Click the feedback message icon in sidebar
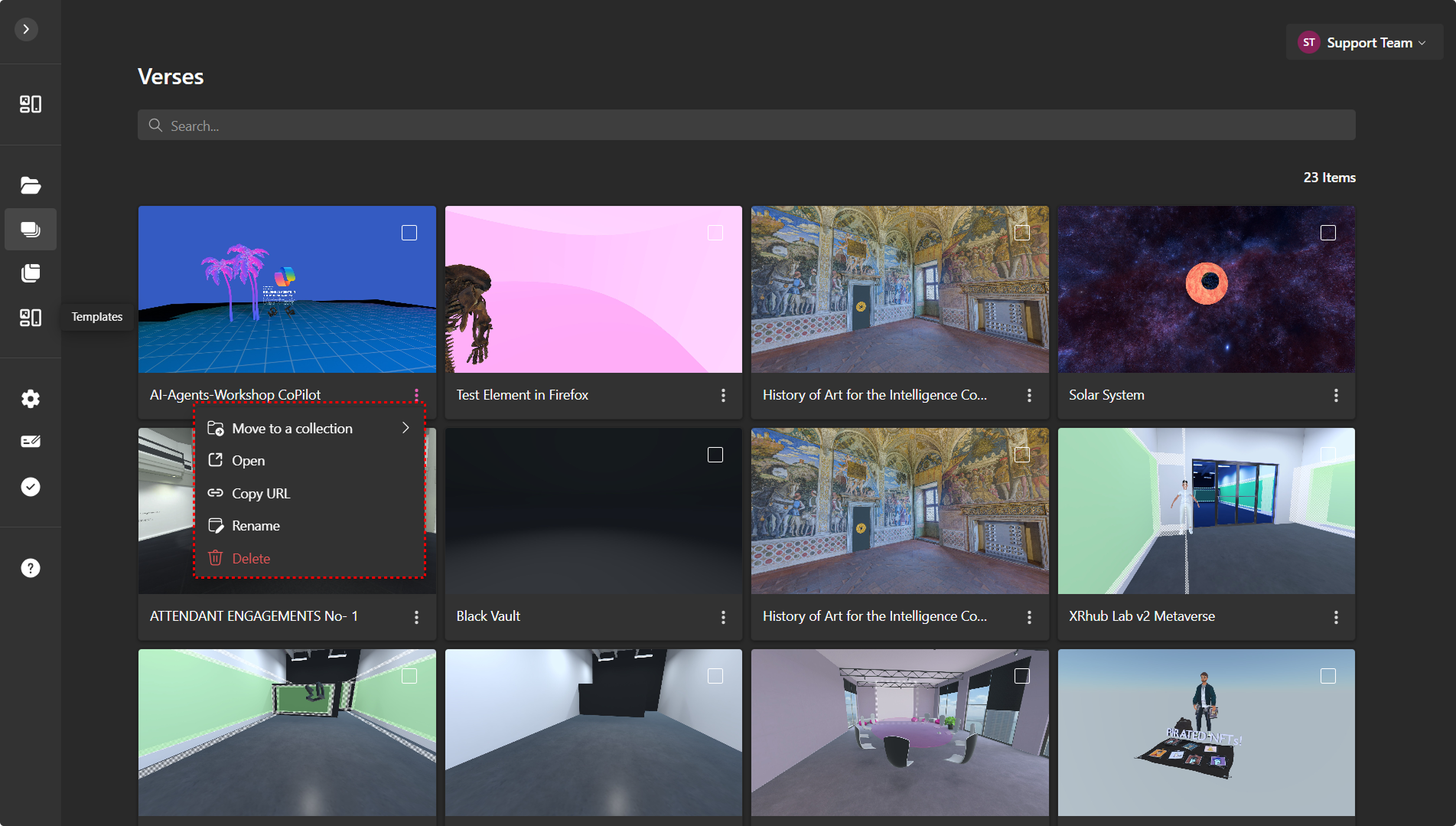Image resolution: width=1456 pixels, height=826 pixels. pyautogui.click(x=31, y=441)
